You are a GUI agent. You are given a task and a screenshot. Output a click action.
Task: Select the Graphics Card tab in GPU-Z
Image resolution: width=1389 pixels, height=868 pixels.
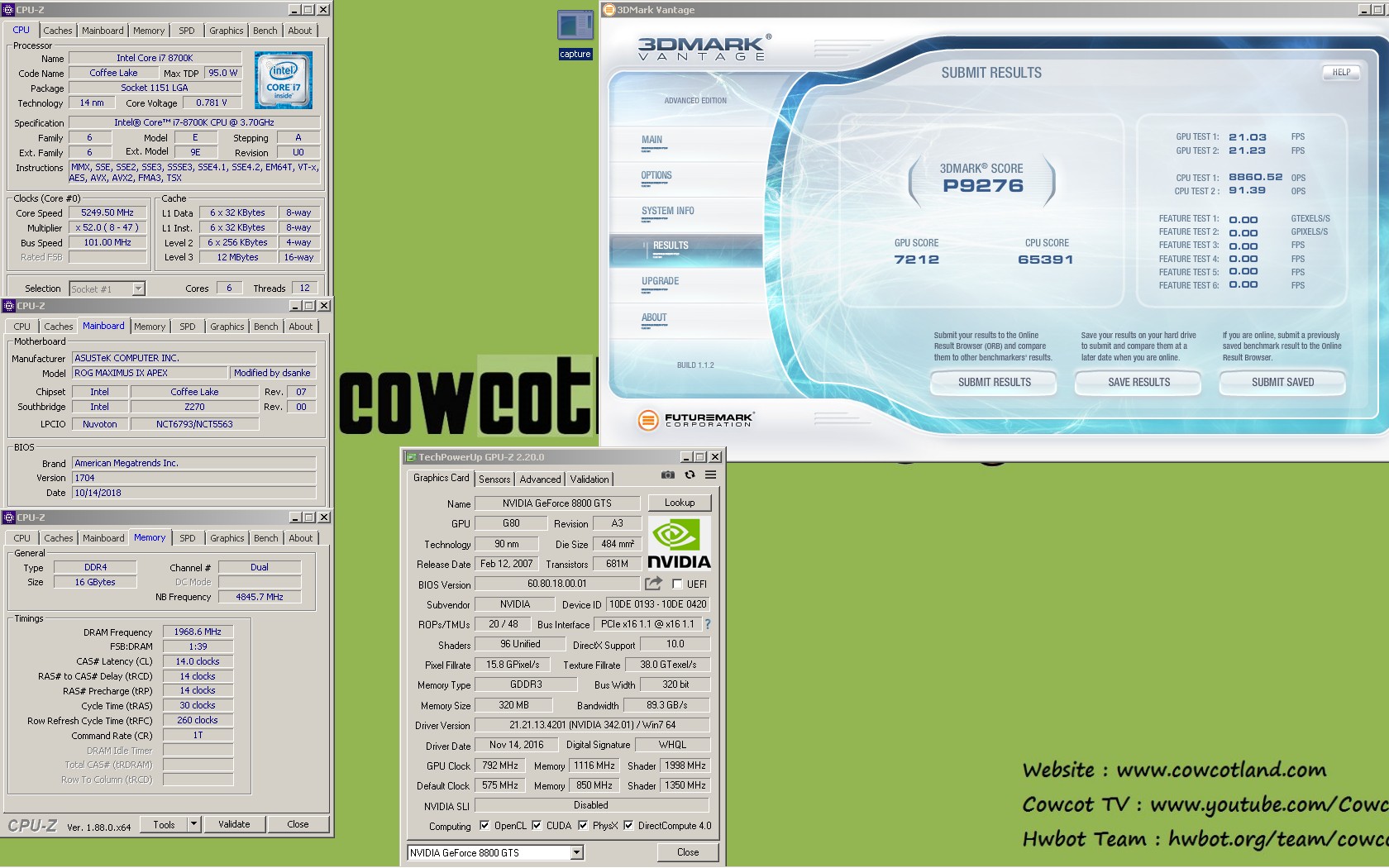coord(441,478)
